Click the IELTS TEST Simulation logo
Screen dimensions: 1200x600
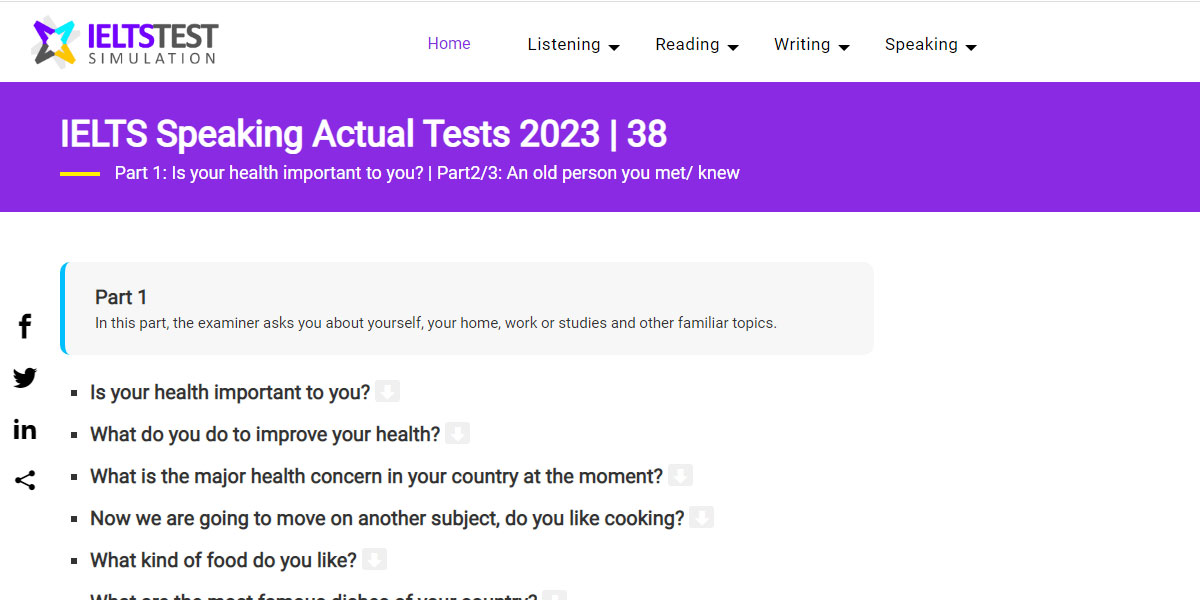pos(124,40)
